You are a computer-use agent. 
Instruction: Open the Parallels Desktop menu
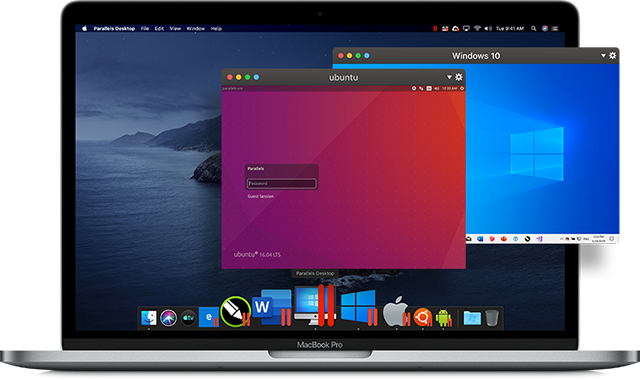tap(114, 29)
